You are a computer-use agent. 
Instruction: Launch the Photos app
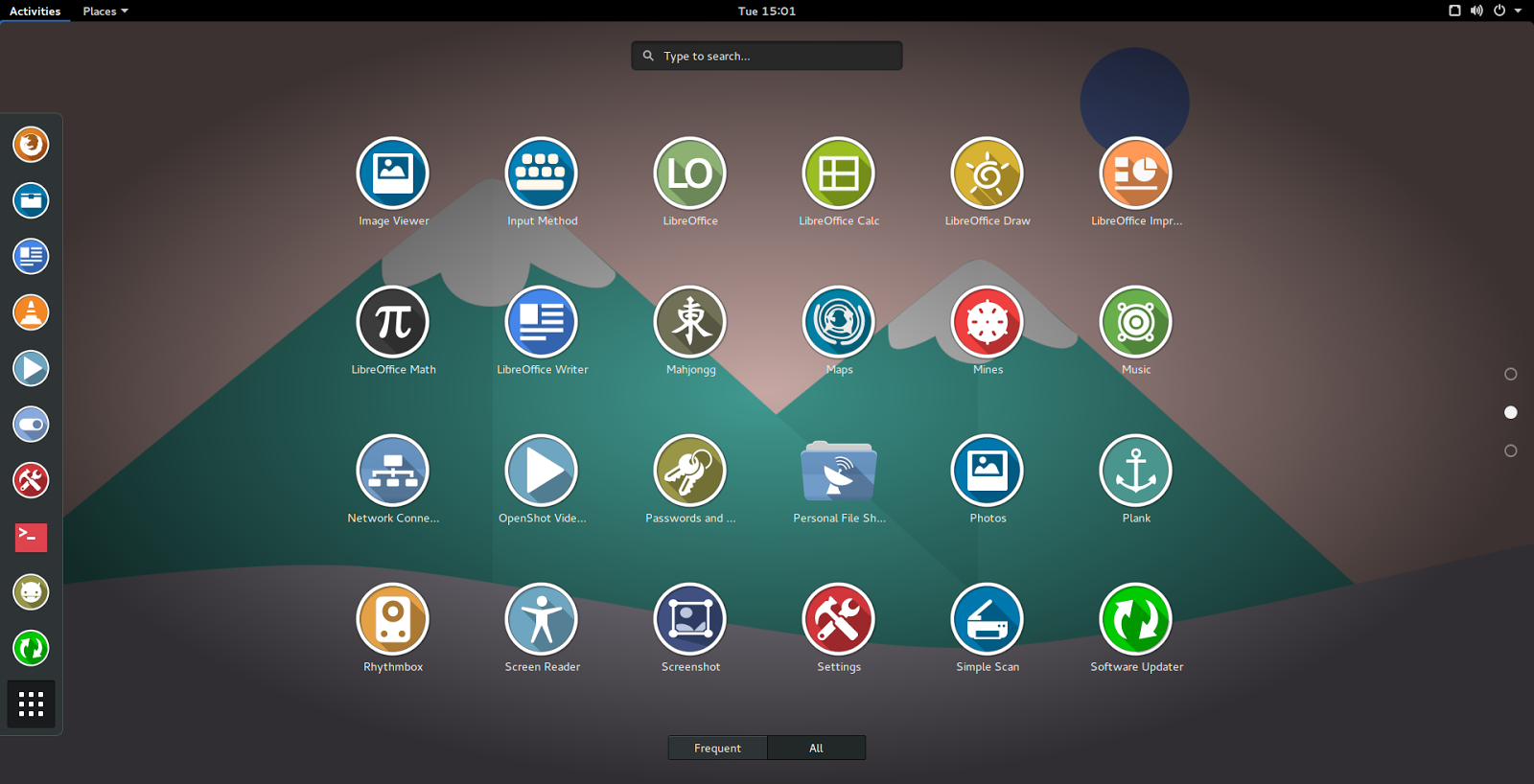[x=988, y=471]
